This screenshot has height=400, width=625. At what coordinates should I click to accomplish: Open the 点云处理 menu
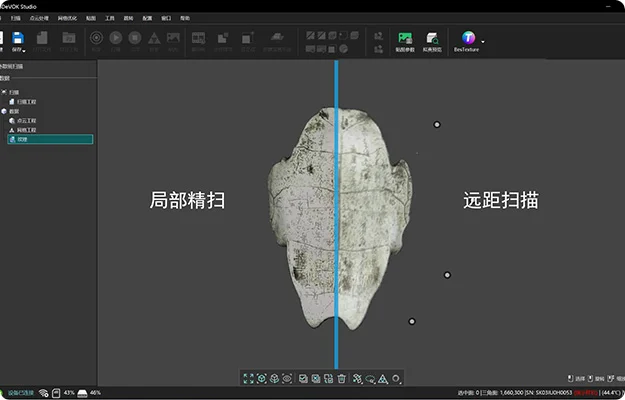(x=41, y=18)
